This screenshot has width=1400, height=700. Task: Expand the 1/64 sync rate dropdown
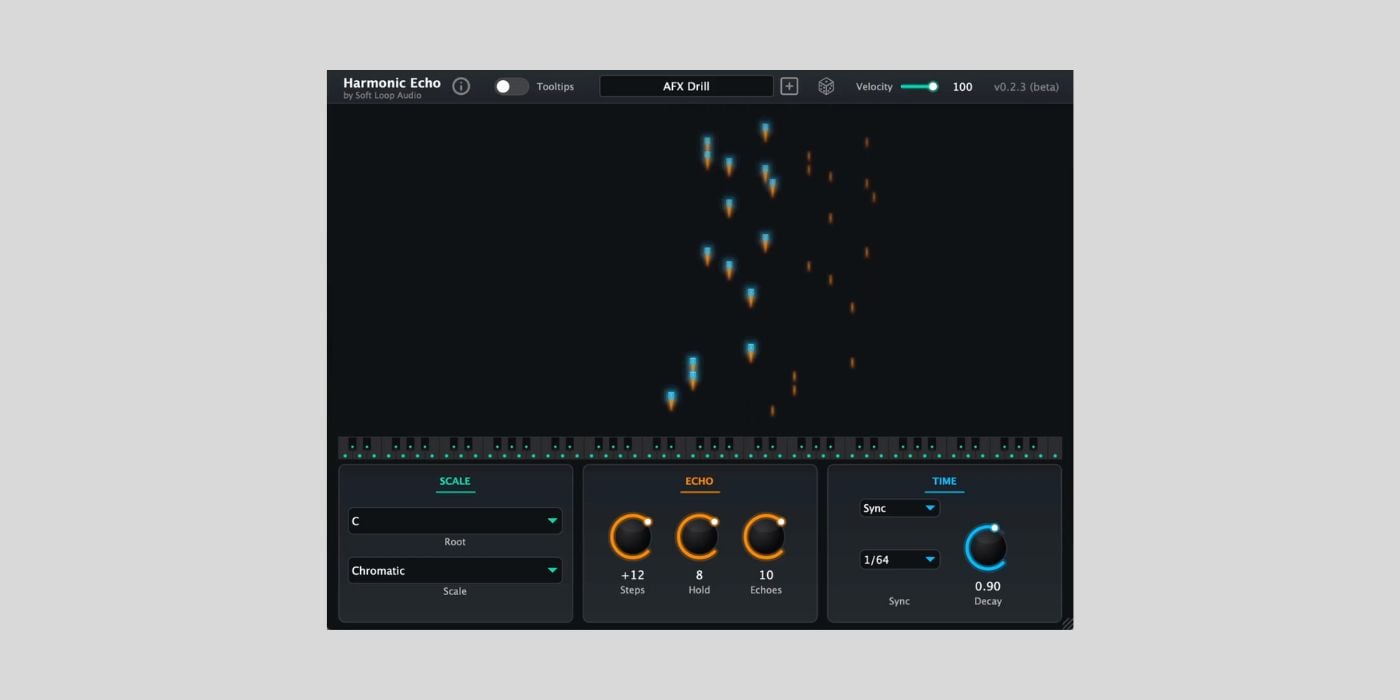point(898,559)
